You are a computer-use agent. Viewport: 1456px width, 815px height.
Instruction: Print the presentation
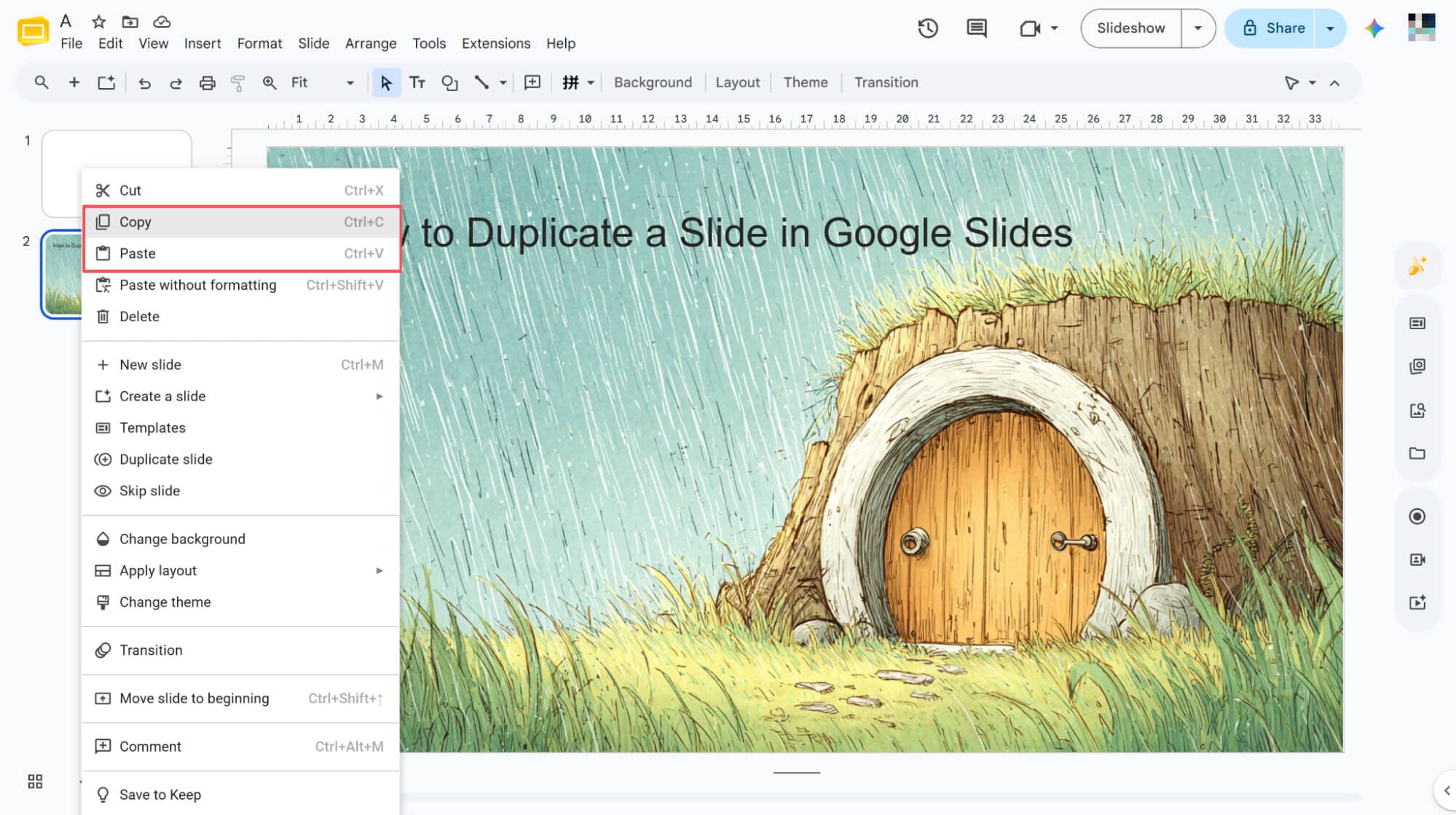208,83
